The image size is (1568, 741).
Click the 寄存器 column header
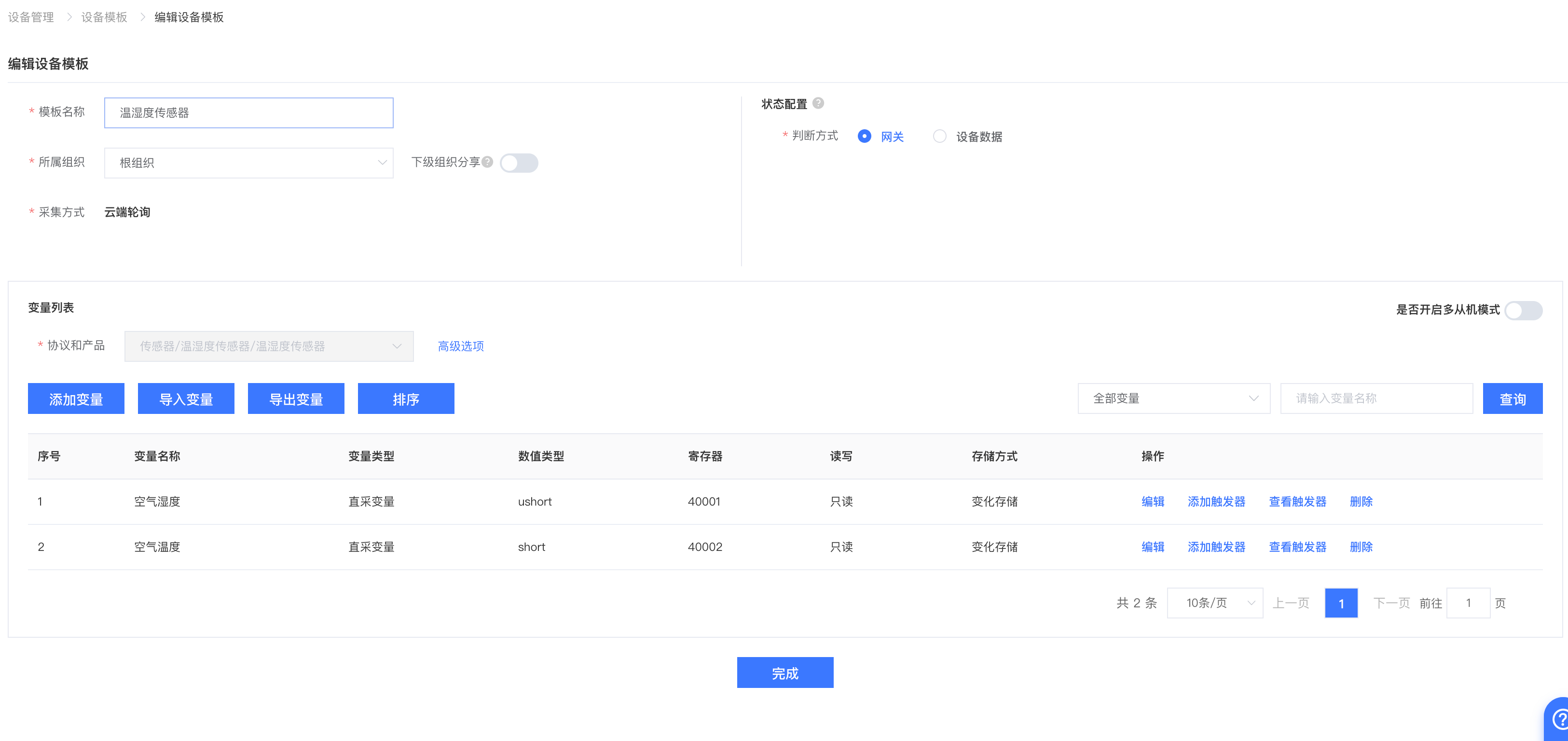tap(705, 456)
